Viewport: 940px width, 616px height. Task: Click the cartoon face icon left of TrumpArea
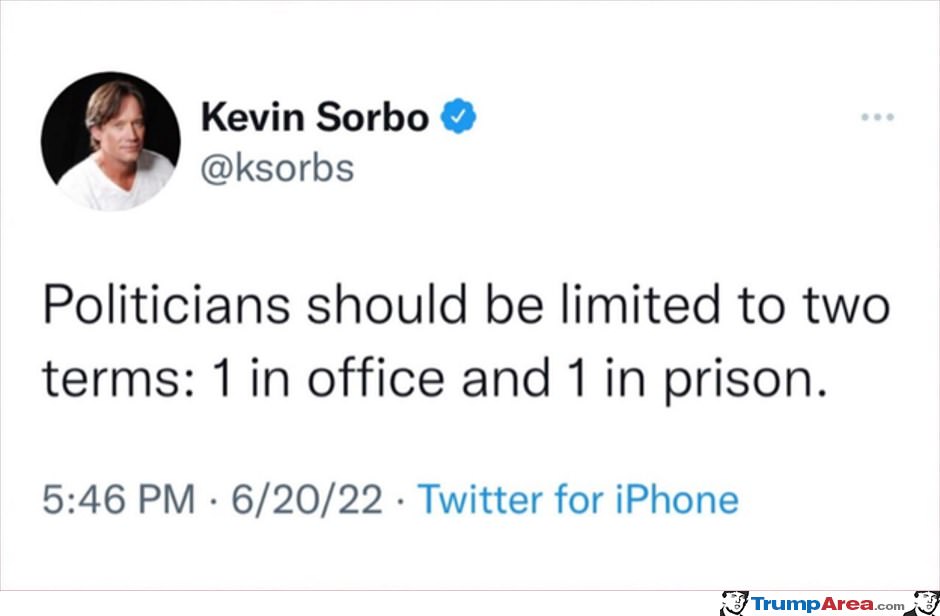click(x=734, y=603)
